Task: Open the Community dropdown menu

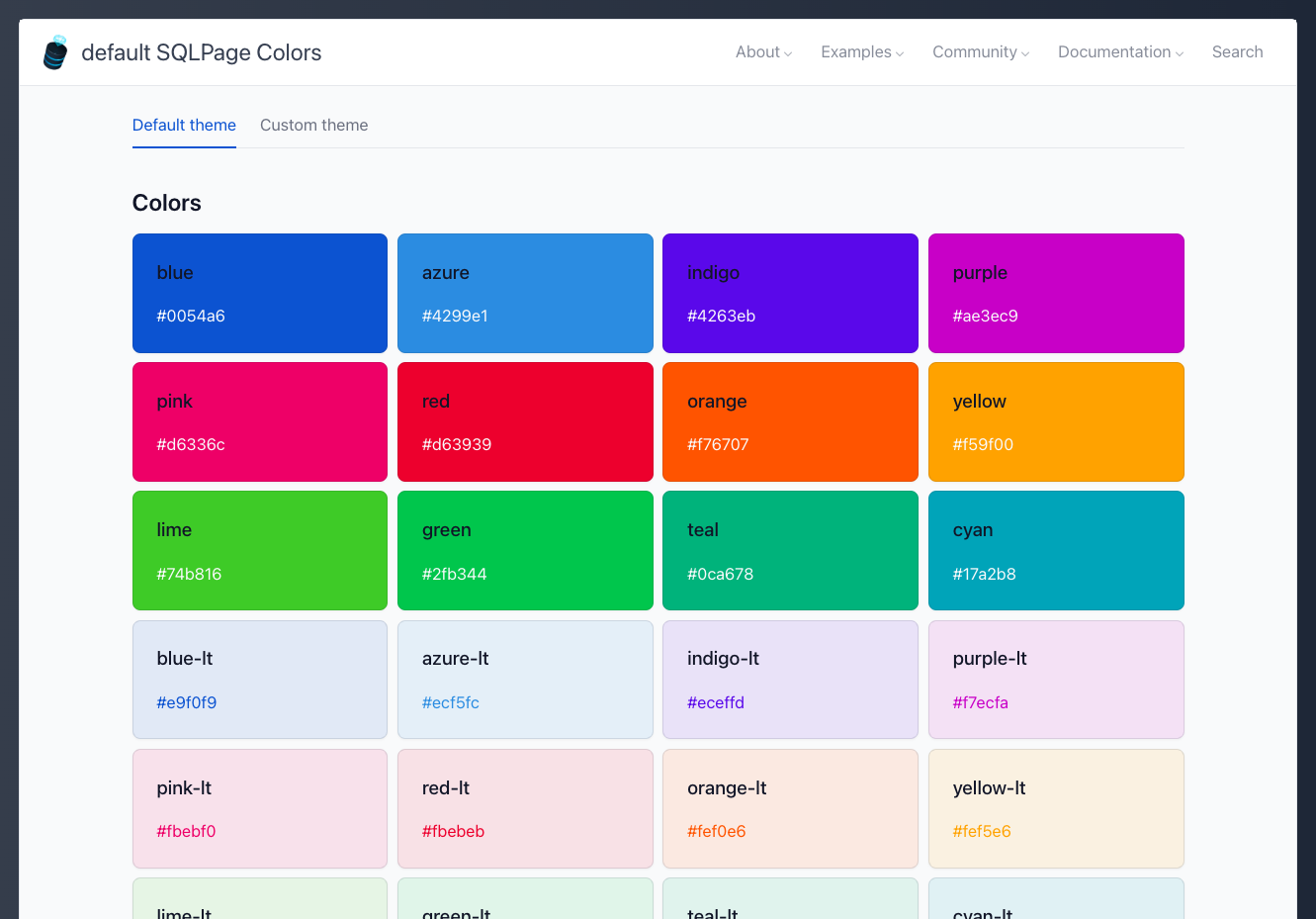Action: click(x=981, y=52)
